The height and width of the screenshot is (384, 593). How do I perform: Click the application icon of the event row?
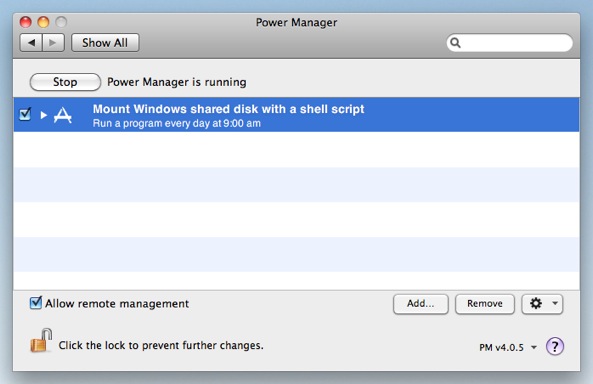(63, 115)
